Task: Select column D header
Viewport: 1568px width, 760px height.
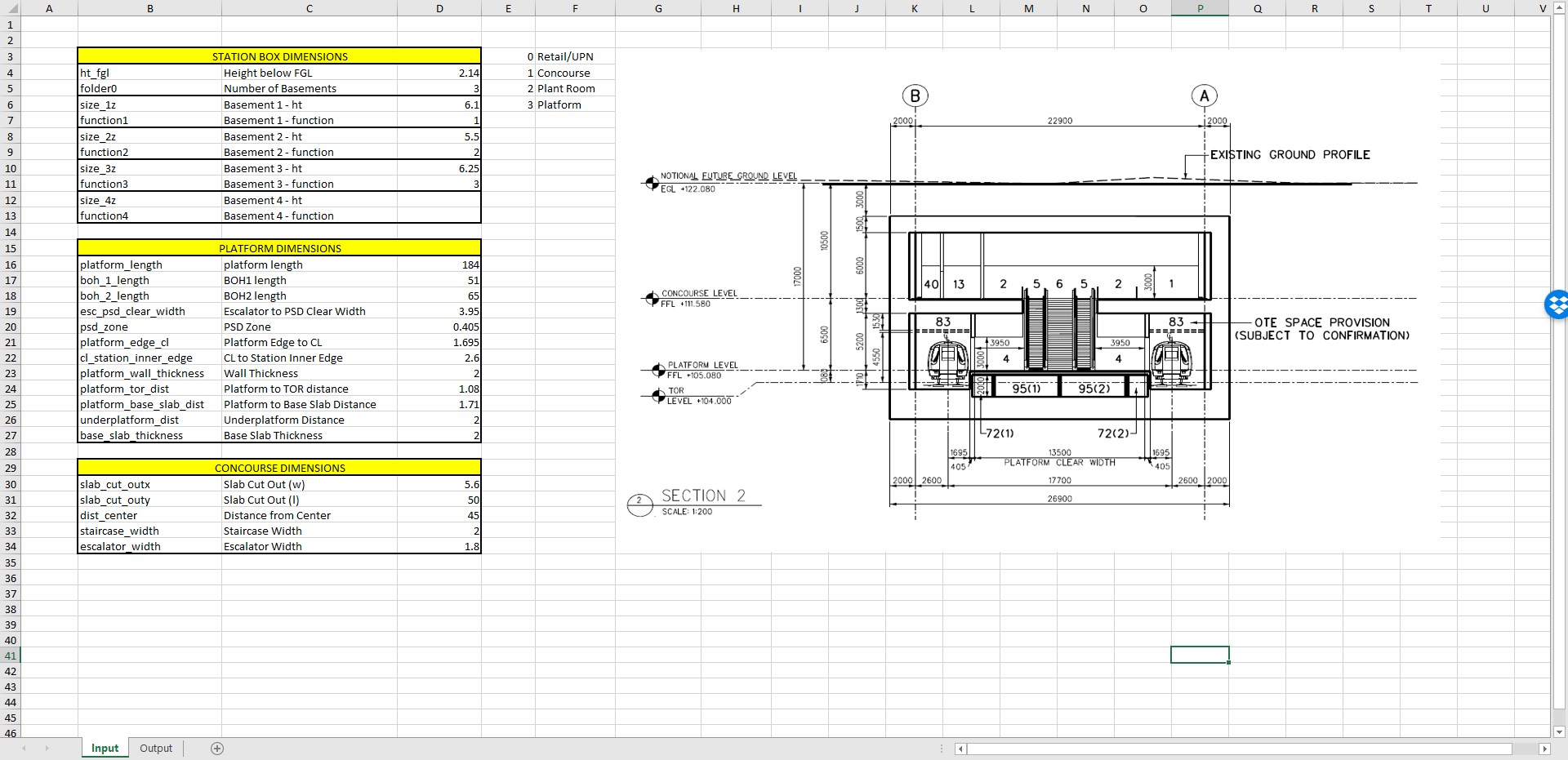Action: pos(439,8)
